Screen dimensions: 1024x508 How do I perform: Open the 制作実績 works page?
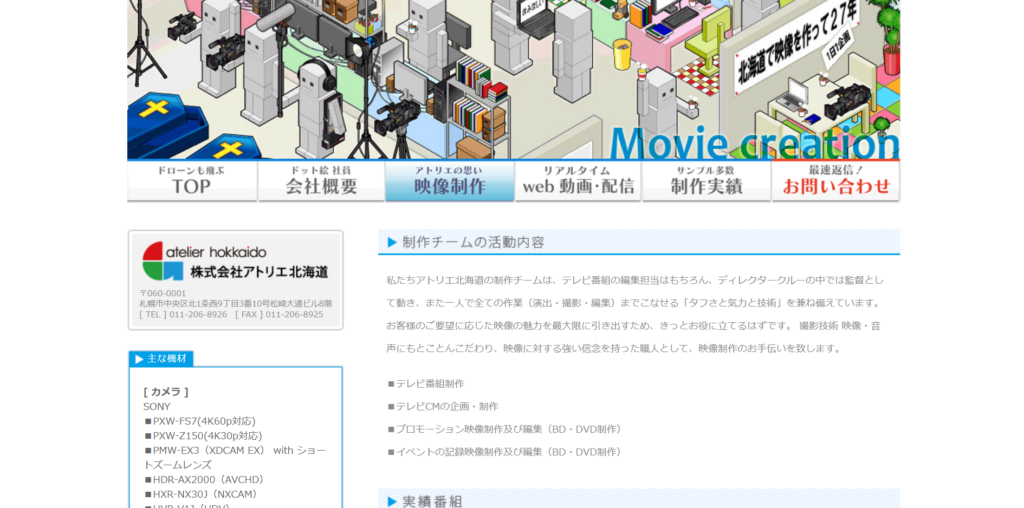pos(706,181)
